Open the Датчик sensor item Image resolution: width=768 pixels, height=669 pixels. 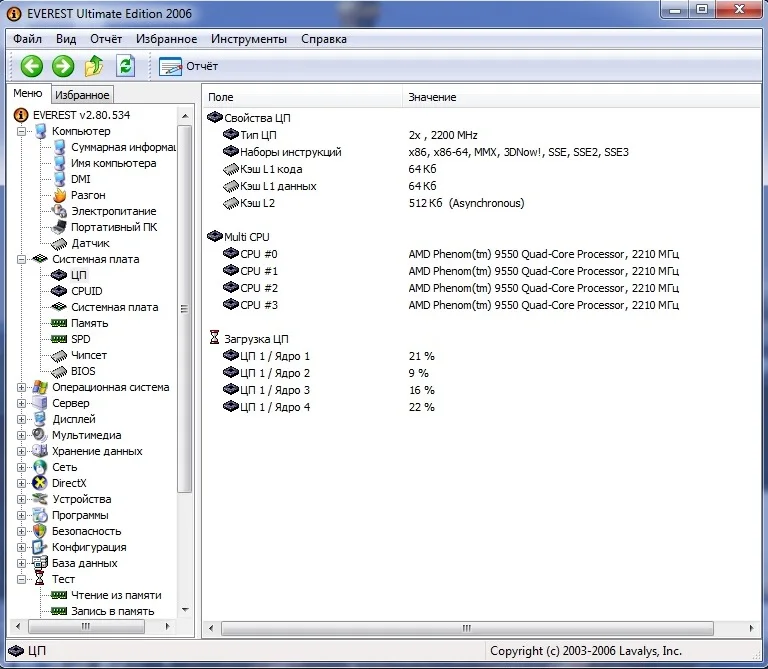coord(81,243)
